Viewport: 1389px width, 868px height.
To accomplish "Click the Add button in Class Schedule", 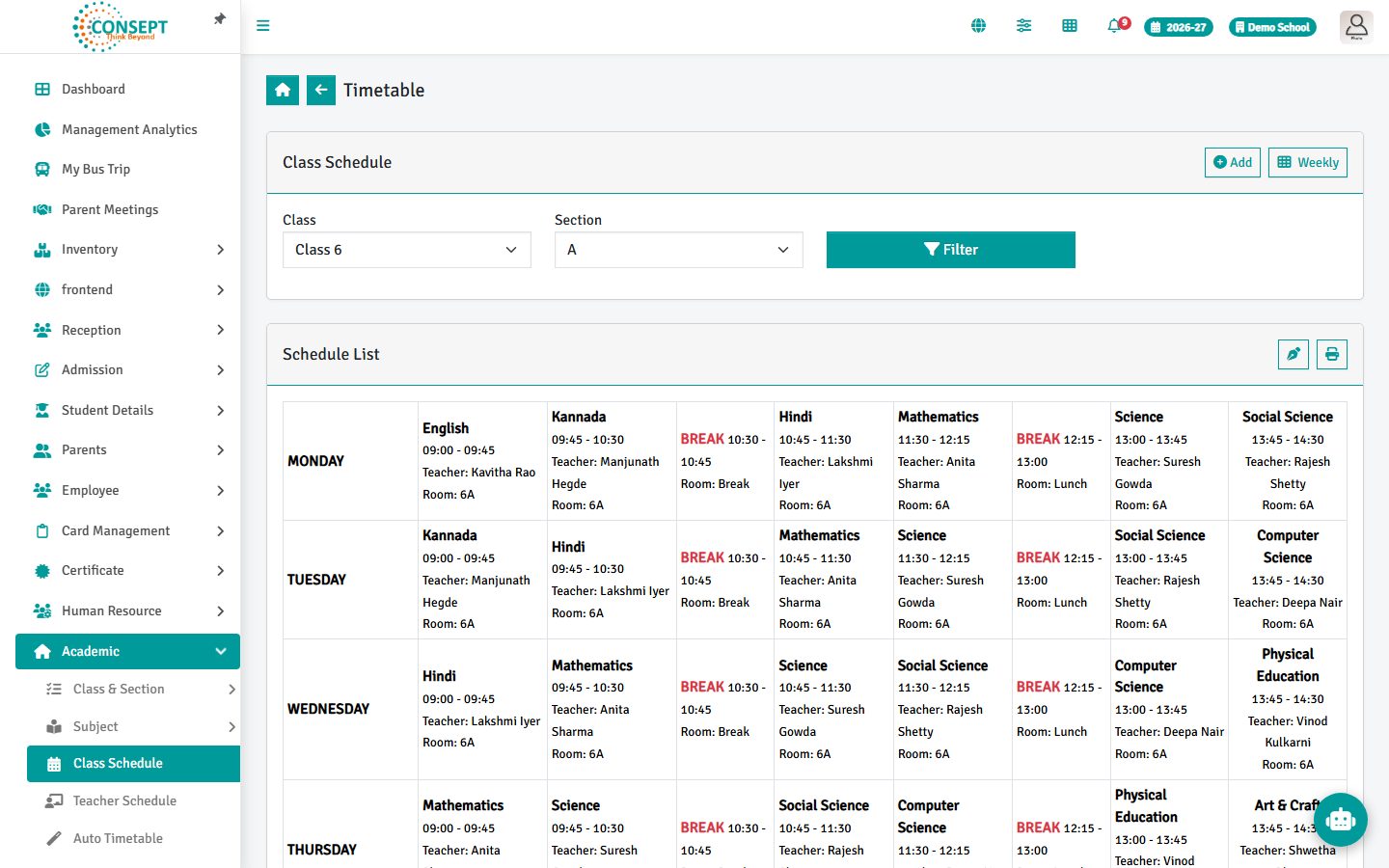I will 1233,162.
